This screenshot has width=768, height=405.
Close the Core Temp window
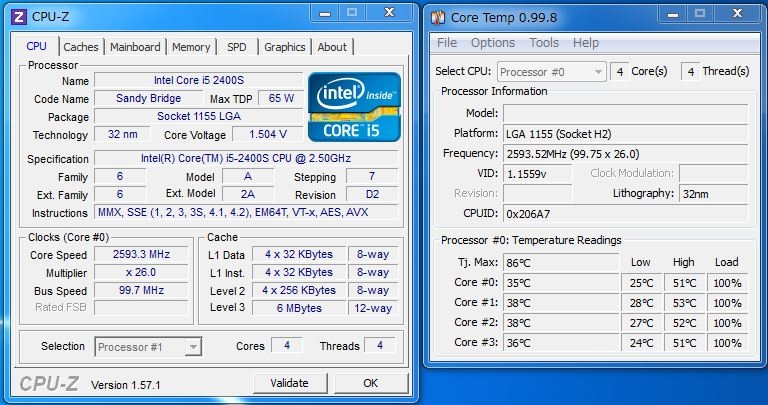[738, 14]
